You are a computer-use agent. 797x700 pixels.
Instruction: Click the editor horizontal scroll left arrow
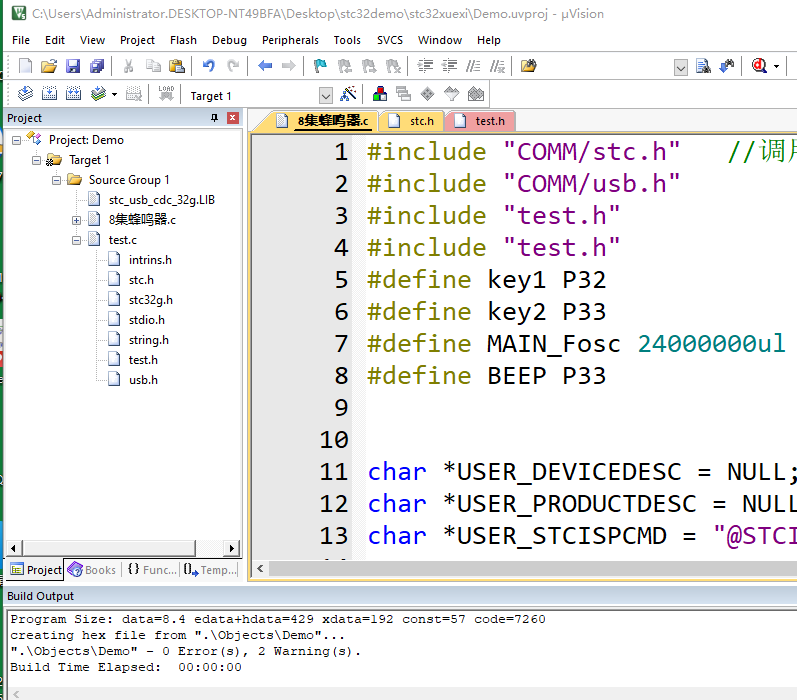(260, 568)
